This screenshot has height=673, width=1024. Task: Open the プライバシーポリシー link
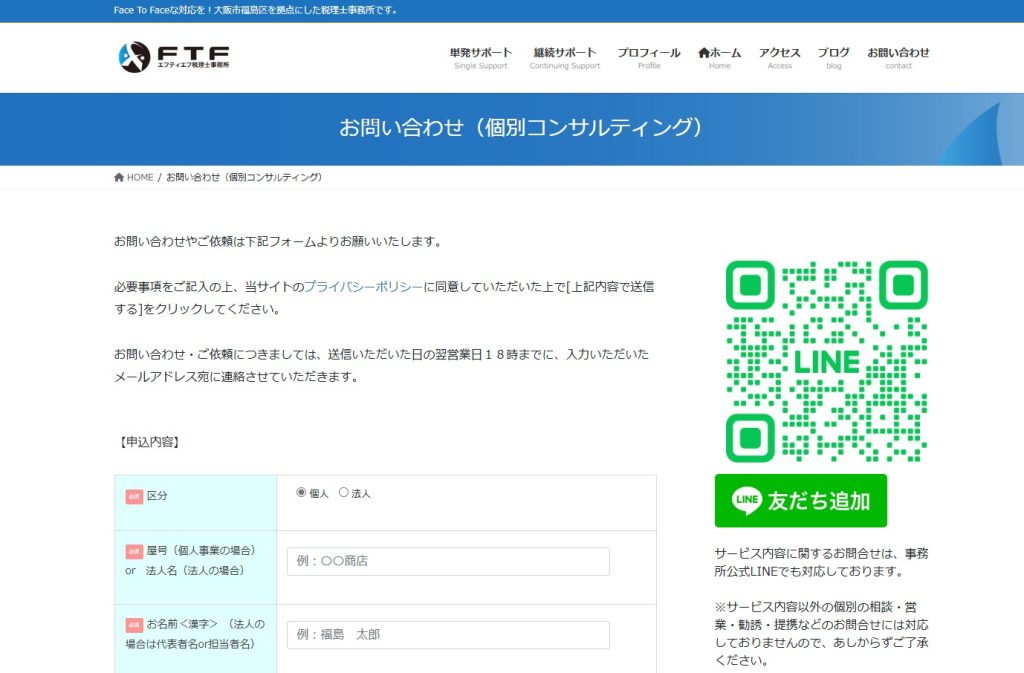coord(364,287)
